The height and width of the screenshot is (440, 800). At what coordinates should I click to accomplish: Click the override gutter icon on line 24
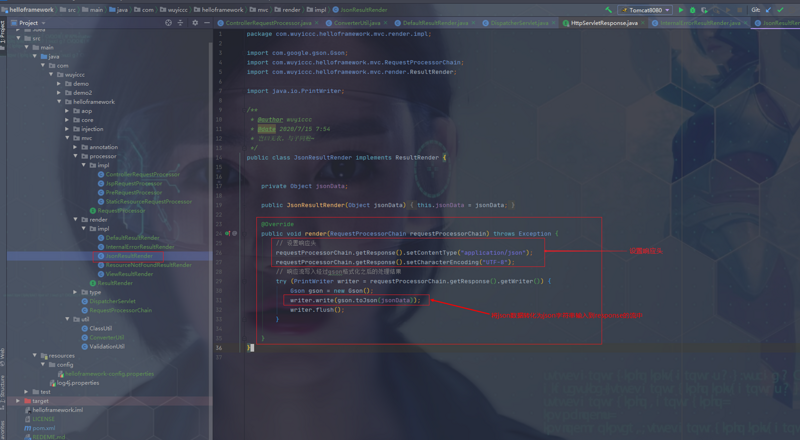pyautogui.click(x=228, y=233)
